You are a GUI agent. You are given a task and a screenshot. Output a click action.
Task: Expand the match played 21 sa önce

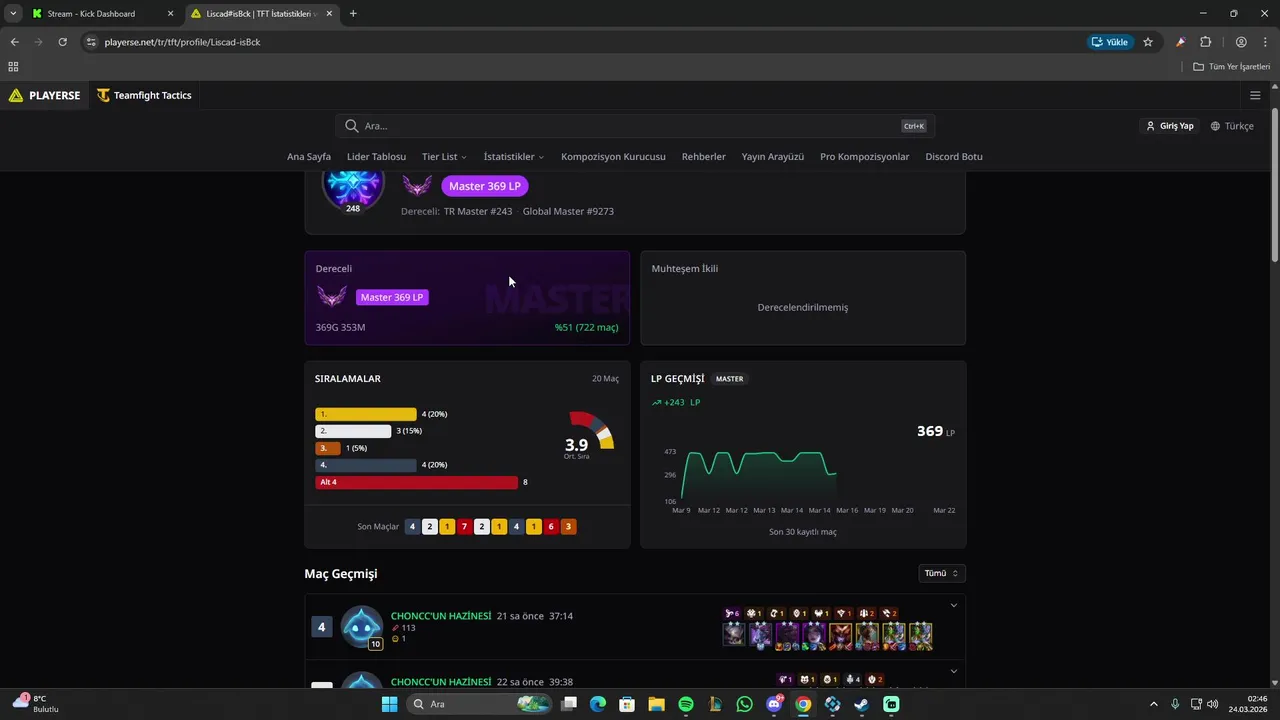954,605
